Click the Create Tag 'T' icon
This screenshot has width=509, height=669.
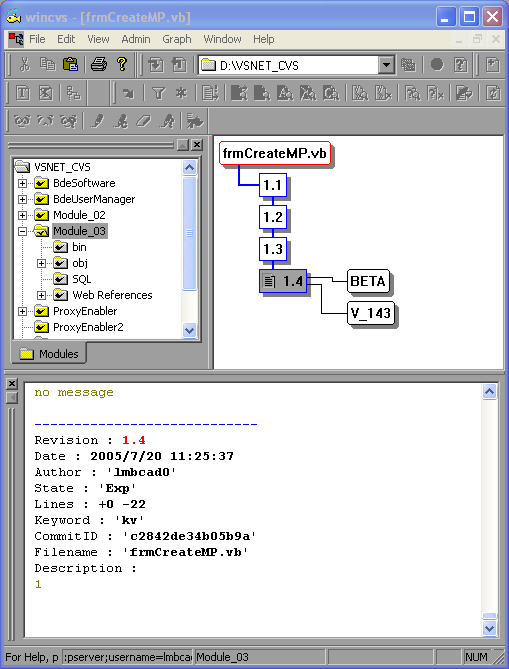(23, 93)
